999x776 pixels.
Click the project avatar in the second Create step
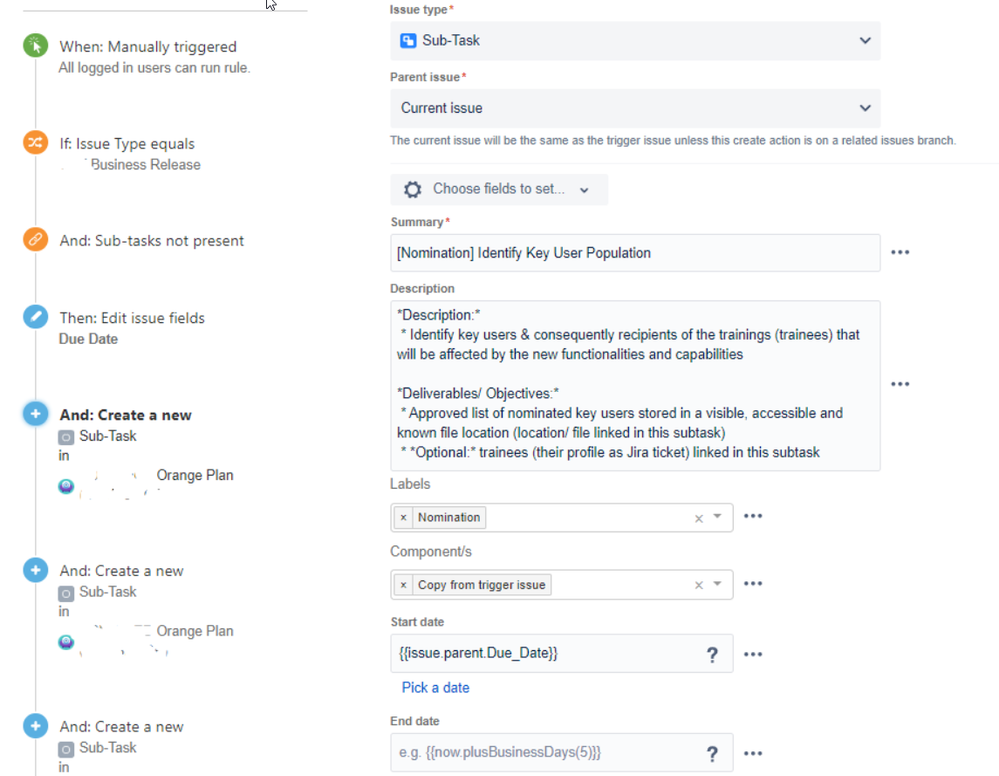[66, 642]
